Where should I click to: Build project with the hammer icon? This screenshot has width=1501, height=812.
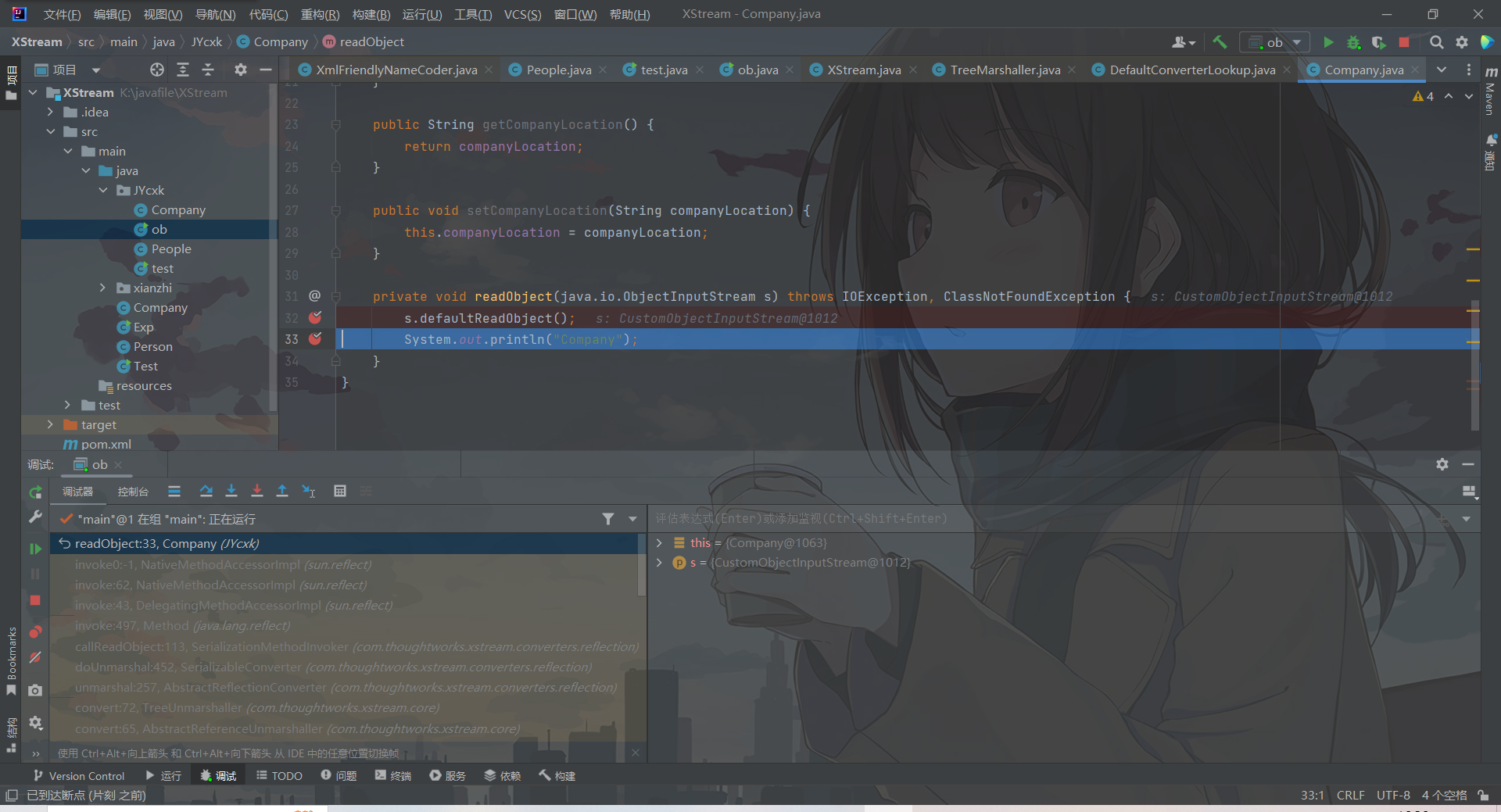(1220, 42)
